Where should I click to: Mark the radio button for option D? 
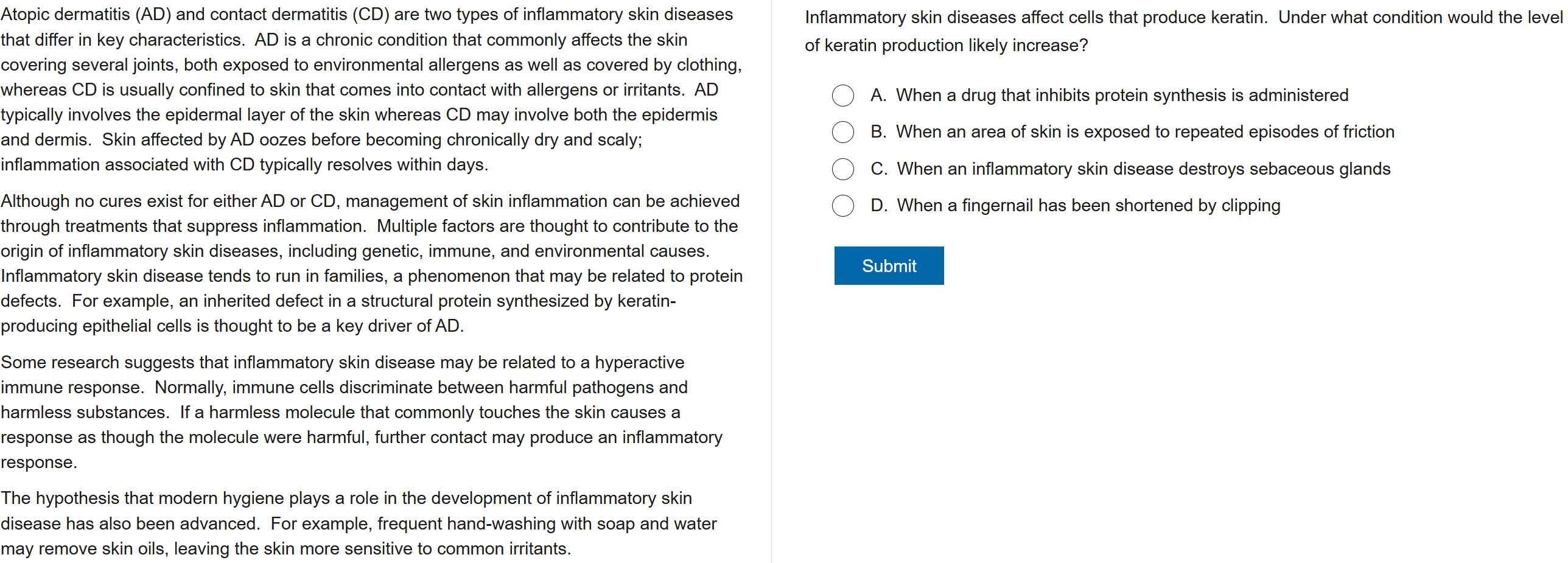(x=842, y=206)
